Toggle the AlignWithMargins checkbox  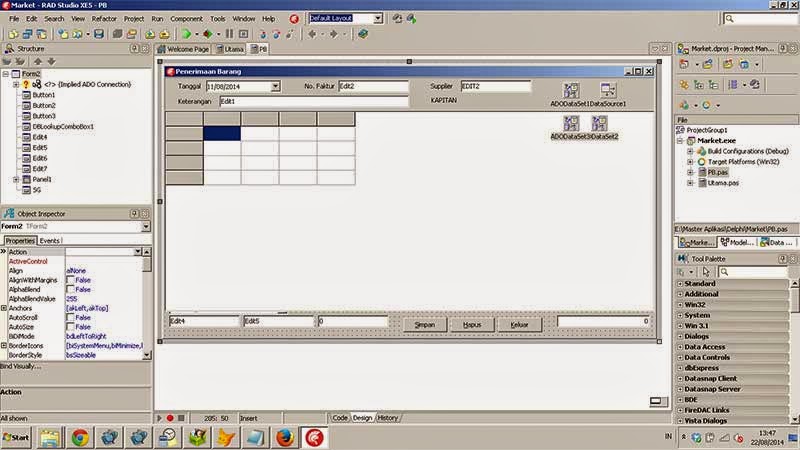point(70,280)
